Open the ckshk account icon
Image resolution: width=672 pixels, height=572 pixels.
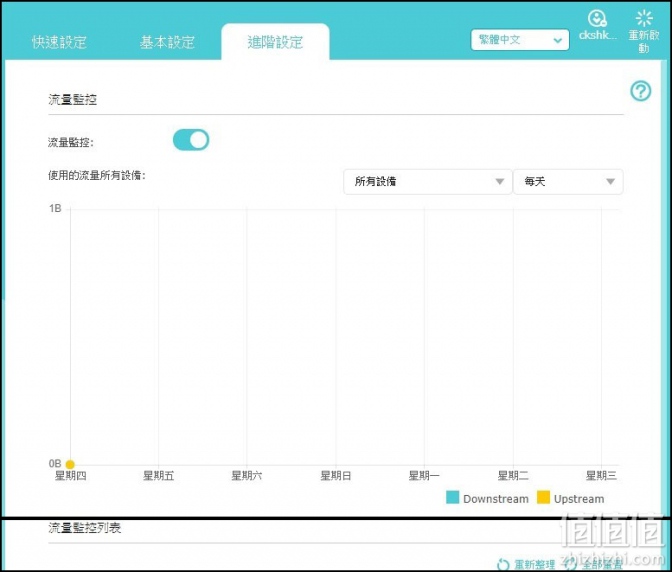coord(597,18)
